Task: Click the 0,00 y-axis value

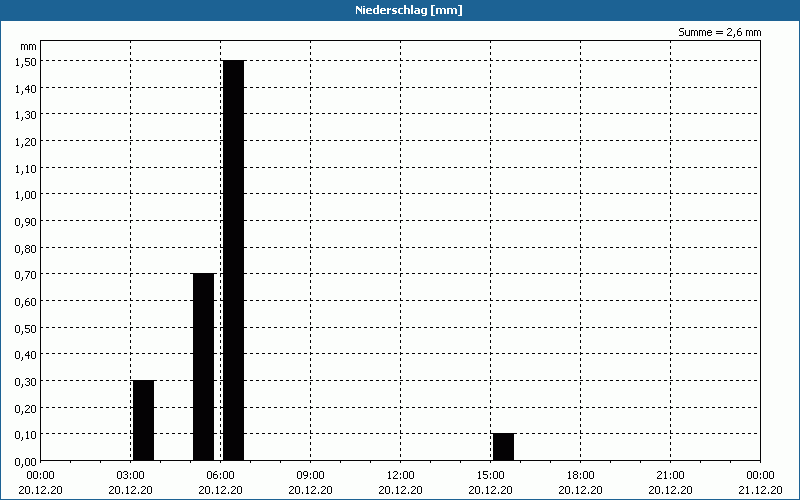Action: [27, 462]
